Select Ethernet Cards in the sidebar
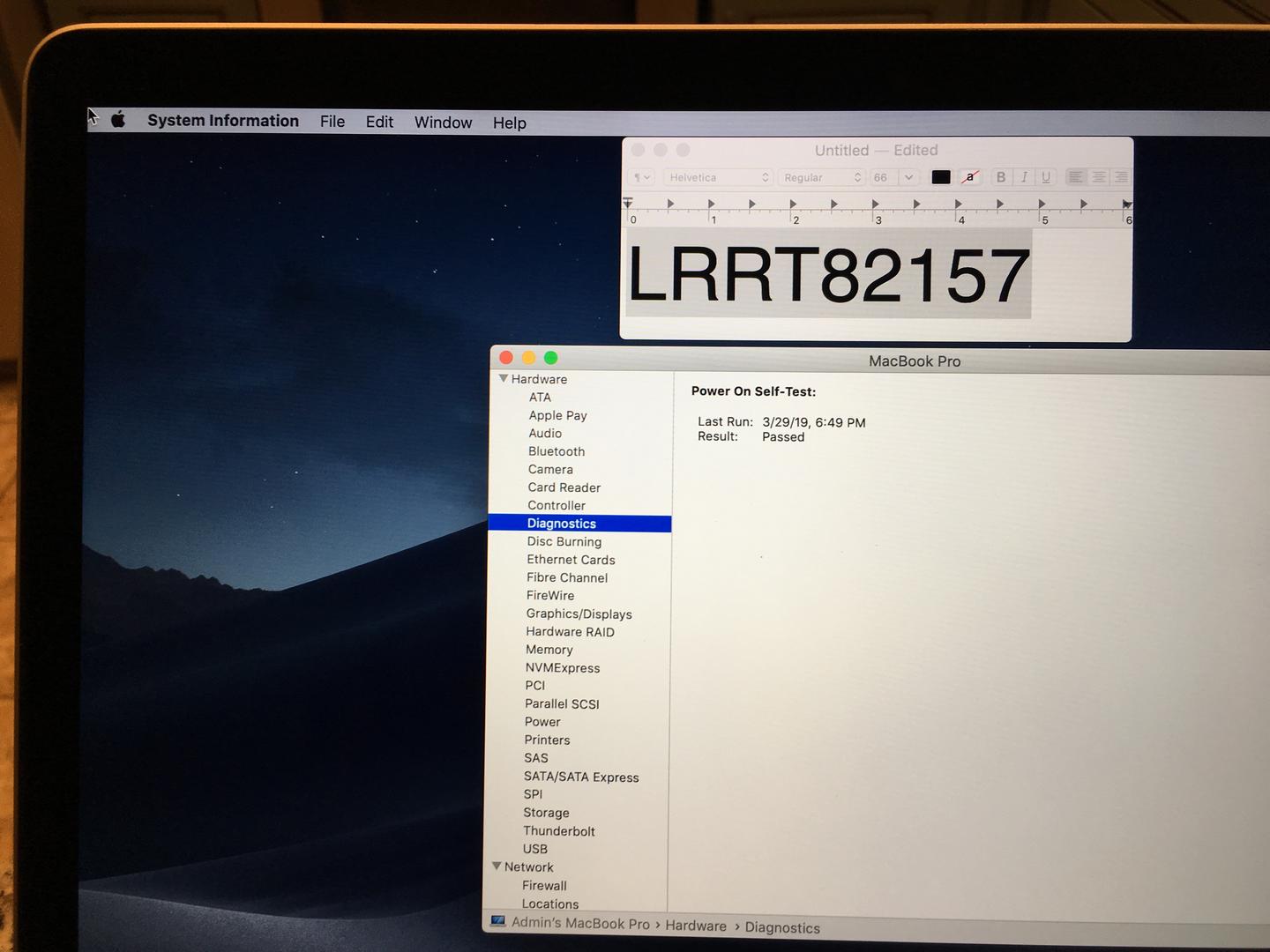Screen dimensions: 1270x952 coord(571,560)
